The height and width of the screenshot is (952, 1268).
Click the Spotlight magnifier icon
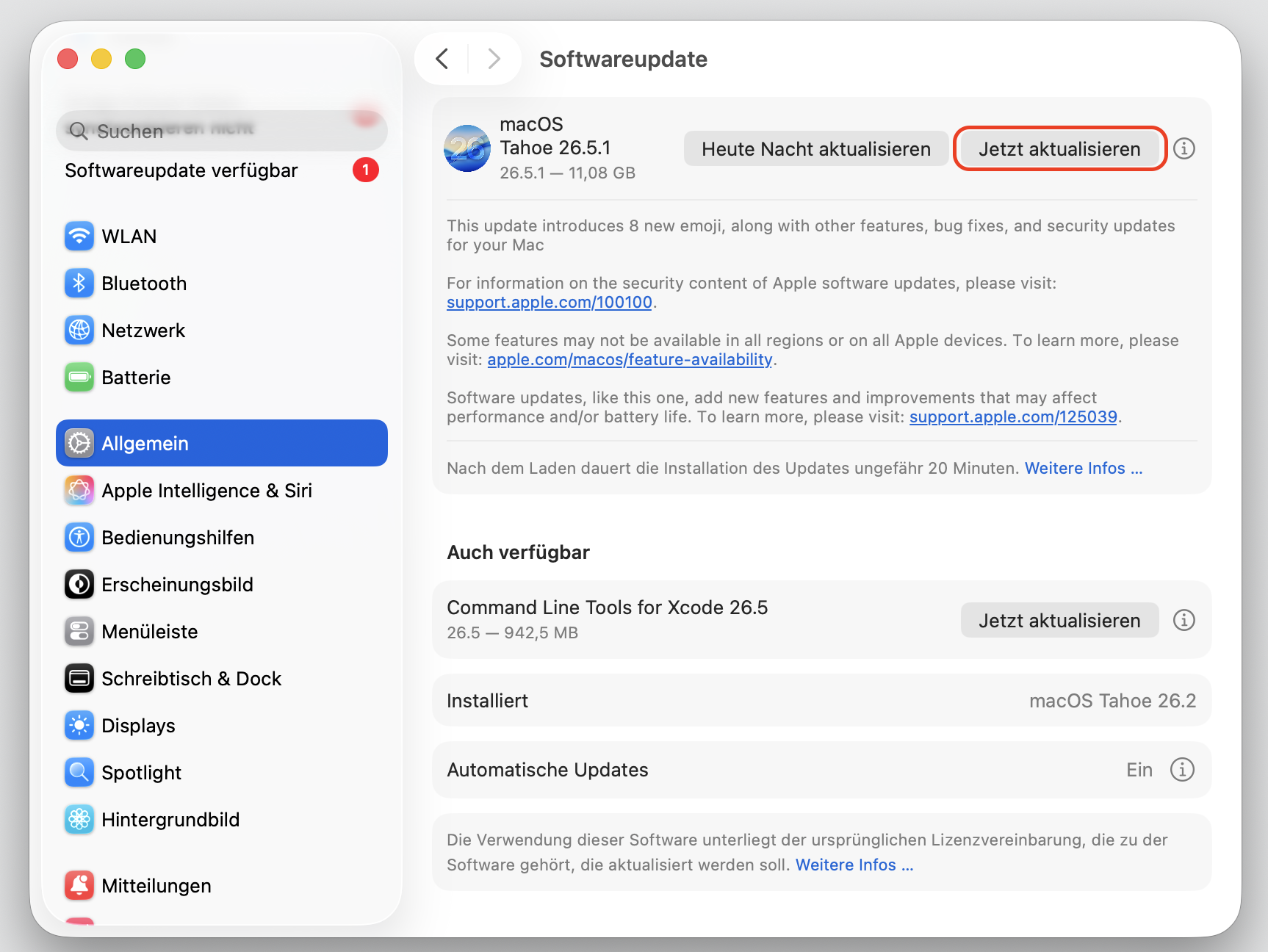click(x=79, y=773)
